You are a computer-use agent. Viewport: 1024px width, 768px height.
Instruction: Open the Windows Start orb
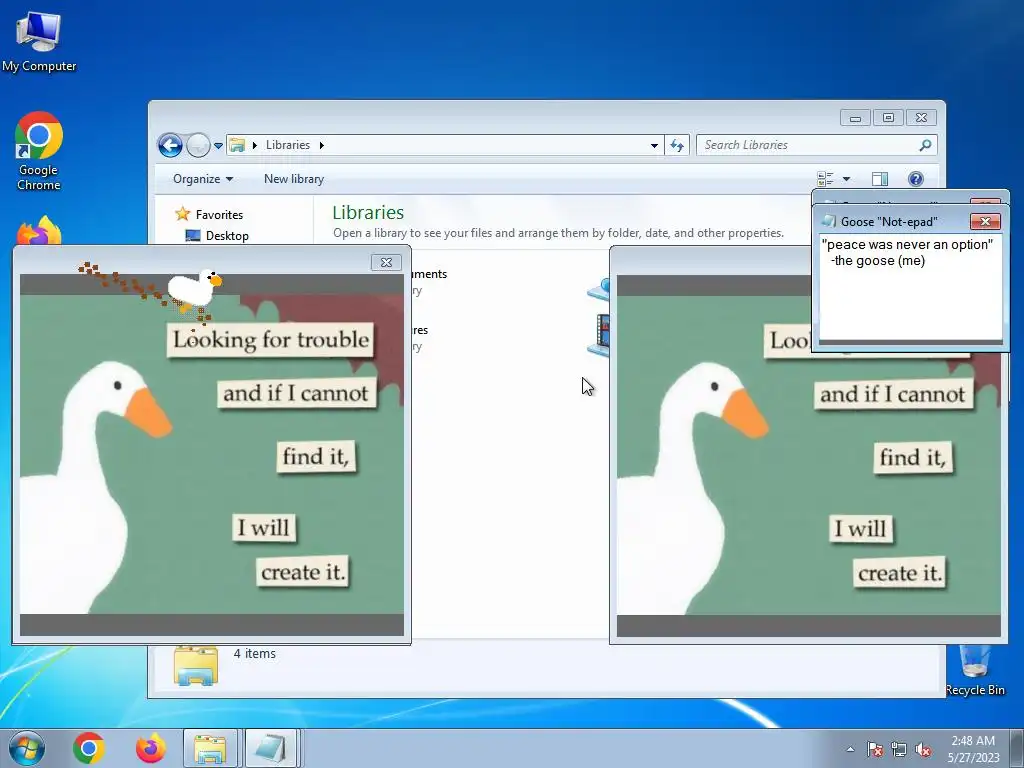coord(27,748)
